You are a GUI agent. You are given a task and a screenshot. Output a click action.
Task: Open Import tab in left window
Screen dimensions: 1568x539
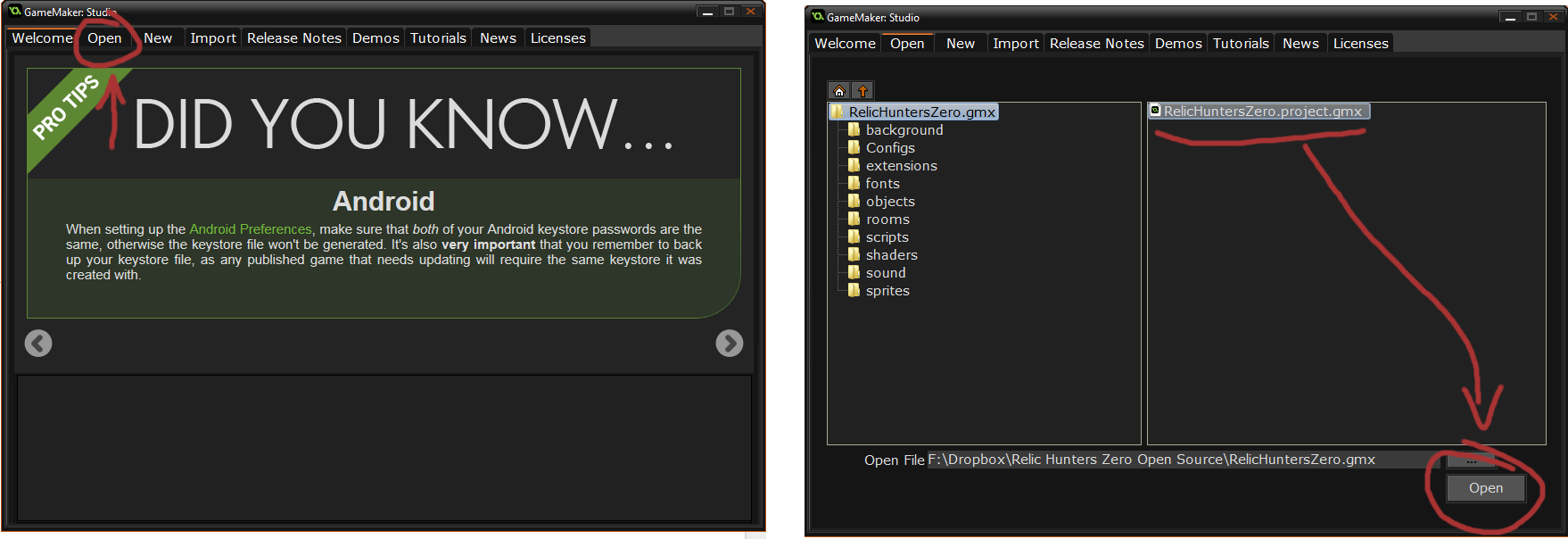(213, 37)
